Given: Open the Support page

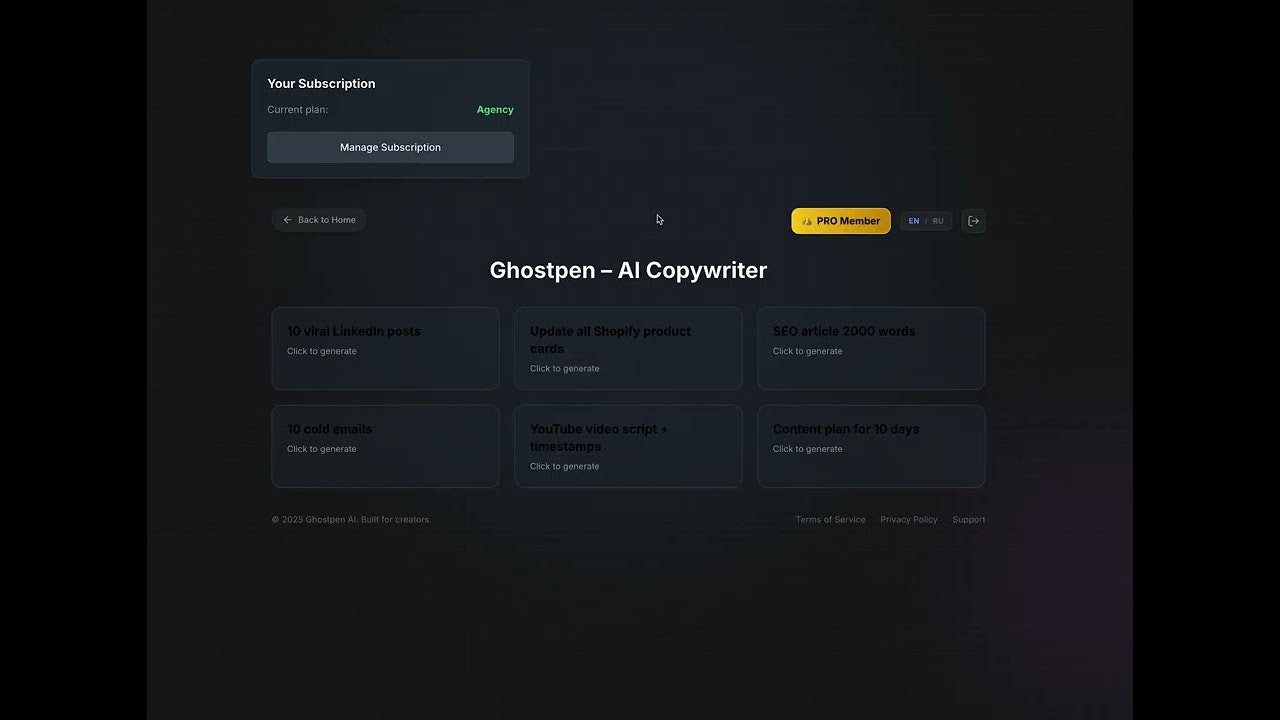Looking at the screenshot, I should point(968,519).
